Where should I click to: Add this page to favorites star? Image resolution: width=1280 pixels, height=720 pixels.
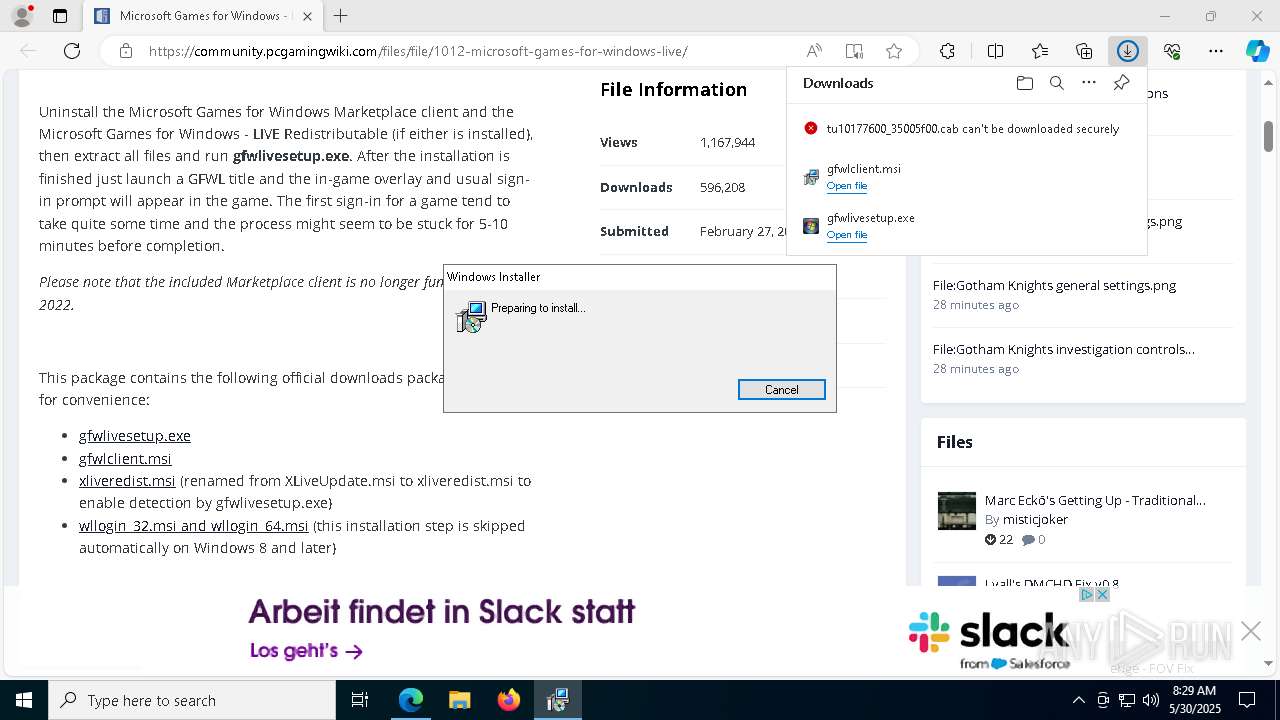[894, 51]
